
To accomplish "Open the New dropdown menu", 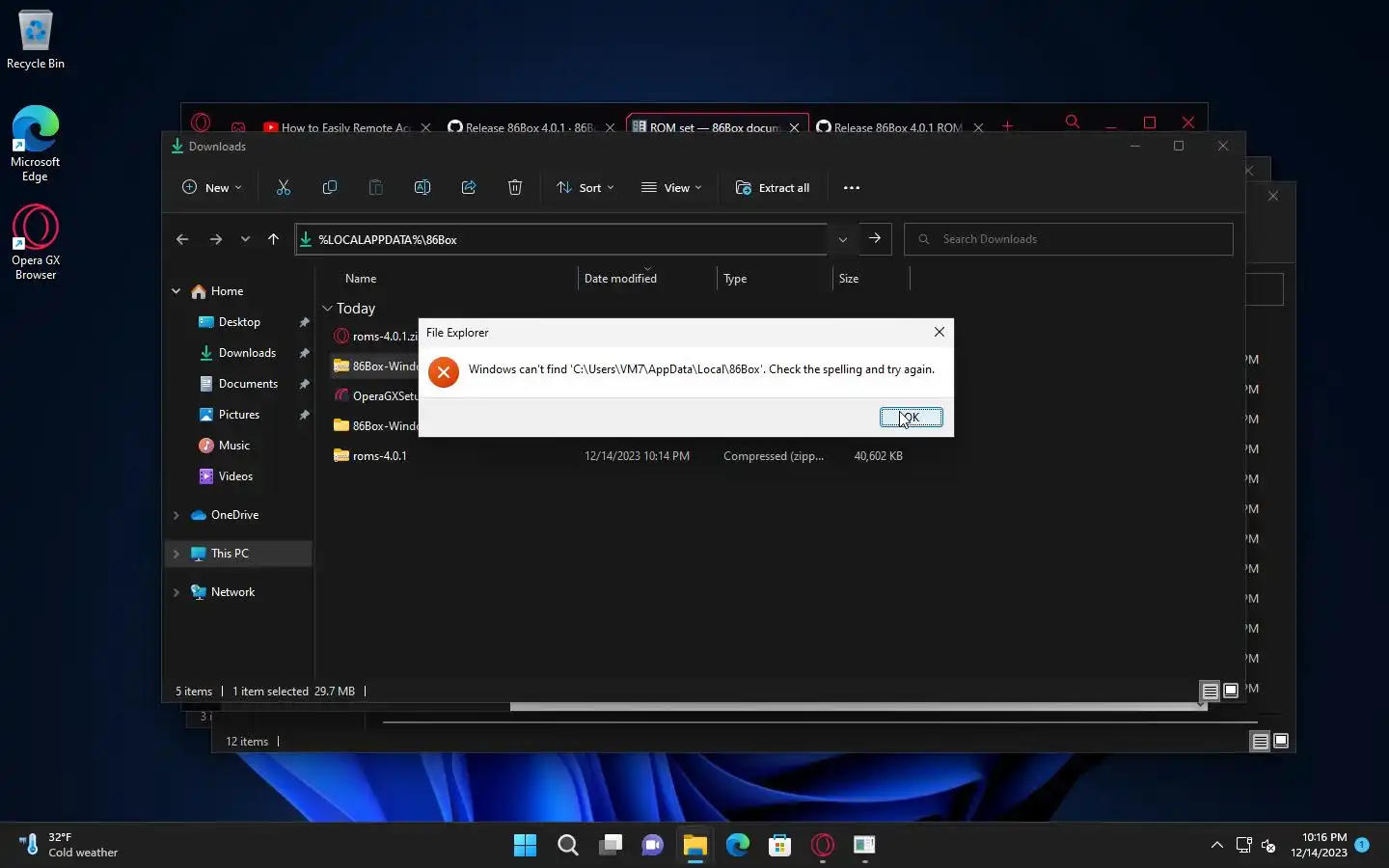I will point(211,187).
